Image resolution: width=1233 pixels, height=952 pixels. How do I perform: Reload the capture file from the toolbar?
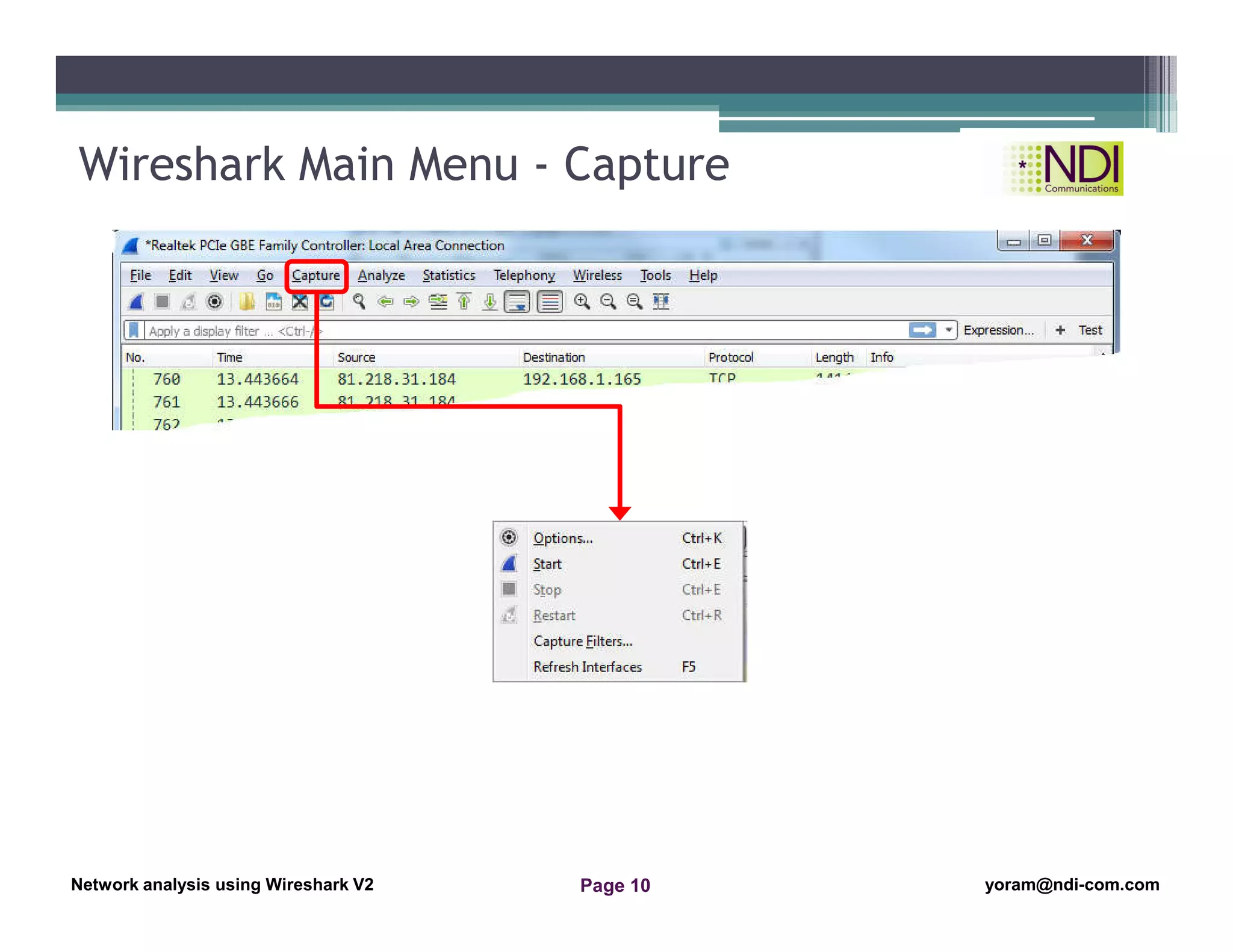[x=326, y=301]
